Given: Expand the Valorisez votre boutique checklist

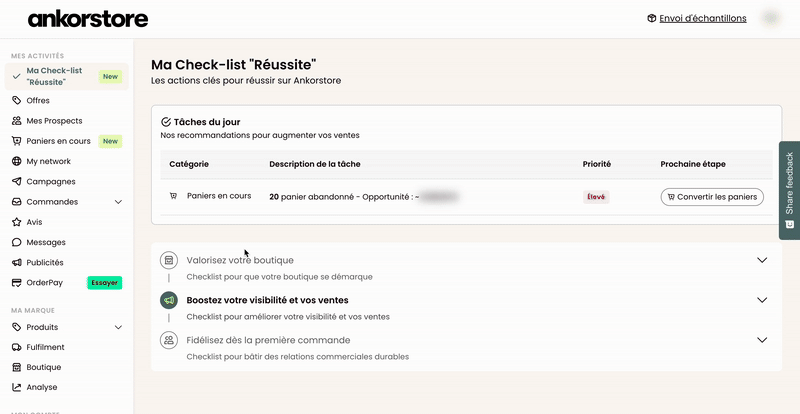Looking at the screenshot, I should tap(762, 260).
